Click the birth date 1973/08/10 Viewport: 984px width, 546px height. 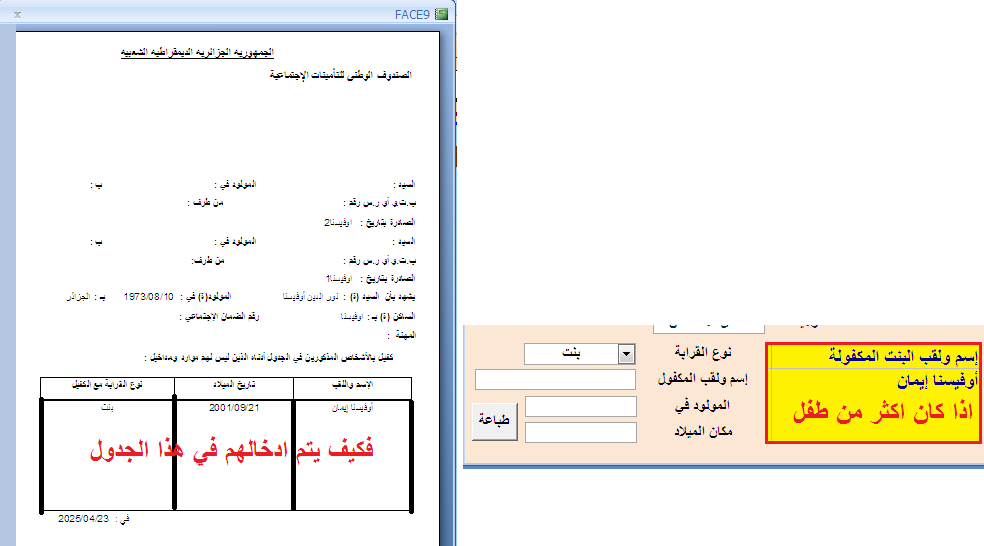tap(149, 296)
